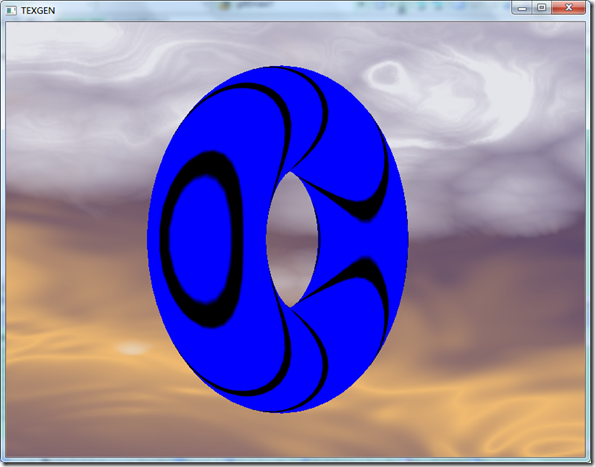Click the TEXGEN title text
Viewport: 595px width, 467px height.
(38, 11)
